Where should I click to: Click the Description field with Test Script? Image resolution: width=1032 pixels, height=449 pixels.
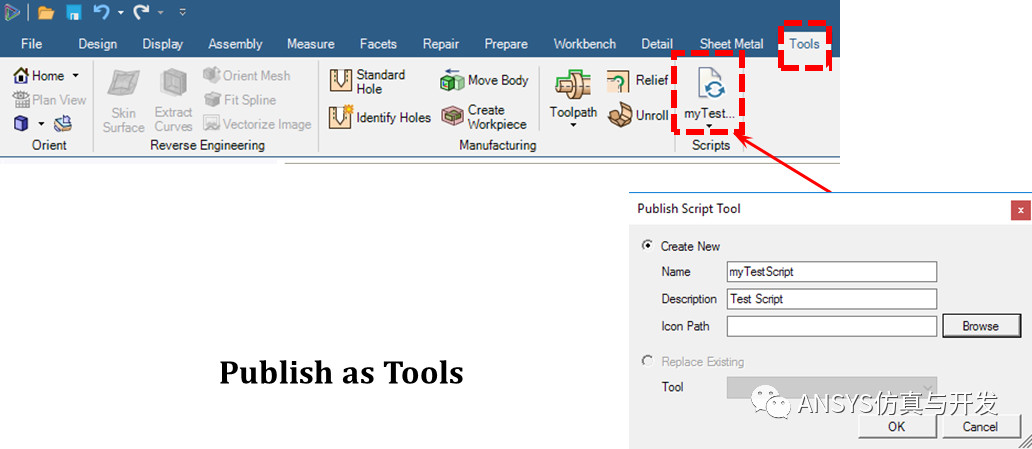pyautogui.click(x=832, y=298)
